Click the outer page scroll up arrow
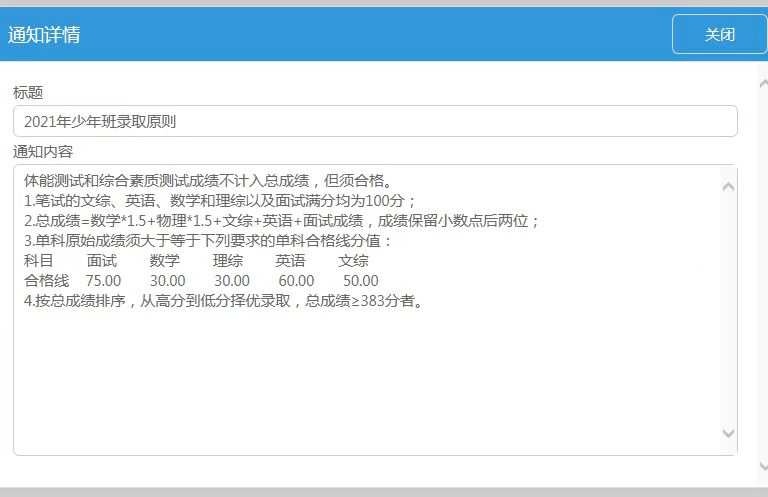 (x=763, y=84)
